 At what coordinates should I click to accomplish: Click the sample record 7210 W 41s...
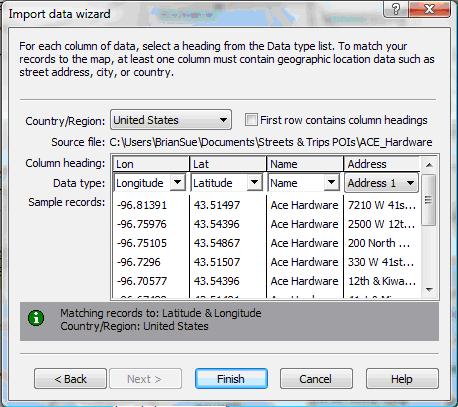pyautogui.click(x=382, y=205)
